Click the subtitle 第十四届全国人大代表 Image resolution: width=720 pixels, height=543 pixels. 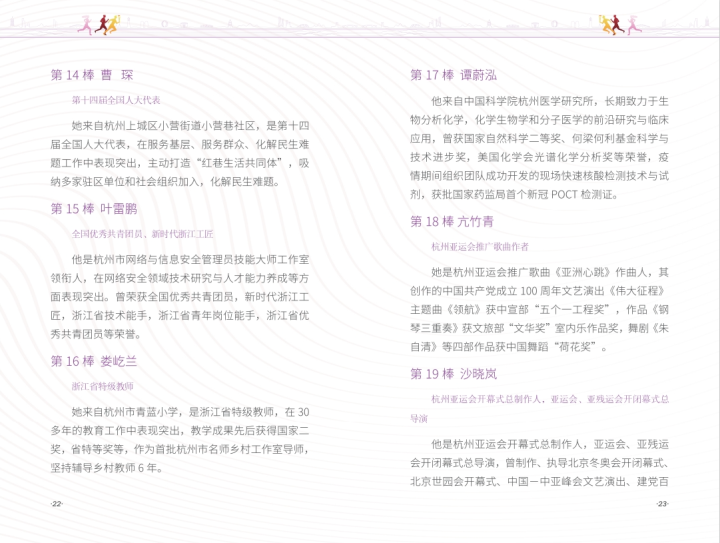click(x=116, y=101)
